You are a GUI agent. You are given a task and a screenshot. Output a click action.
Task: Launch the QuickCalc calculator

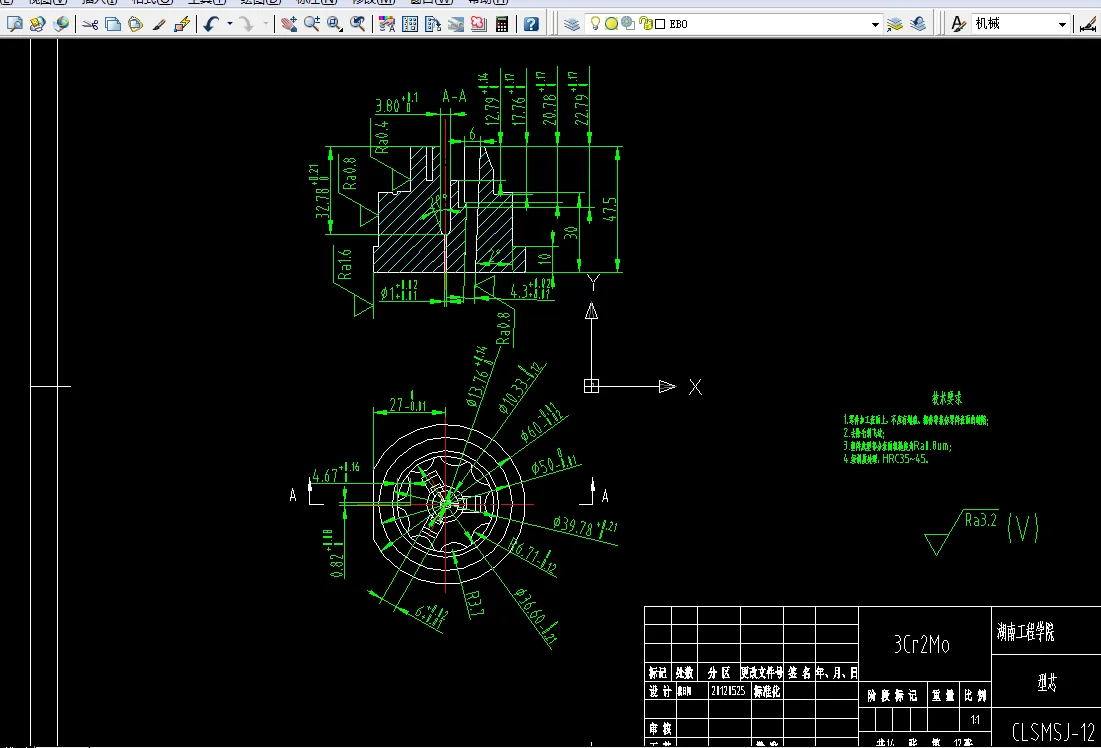[502, 25]
